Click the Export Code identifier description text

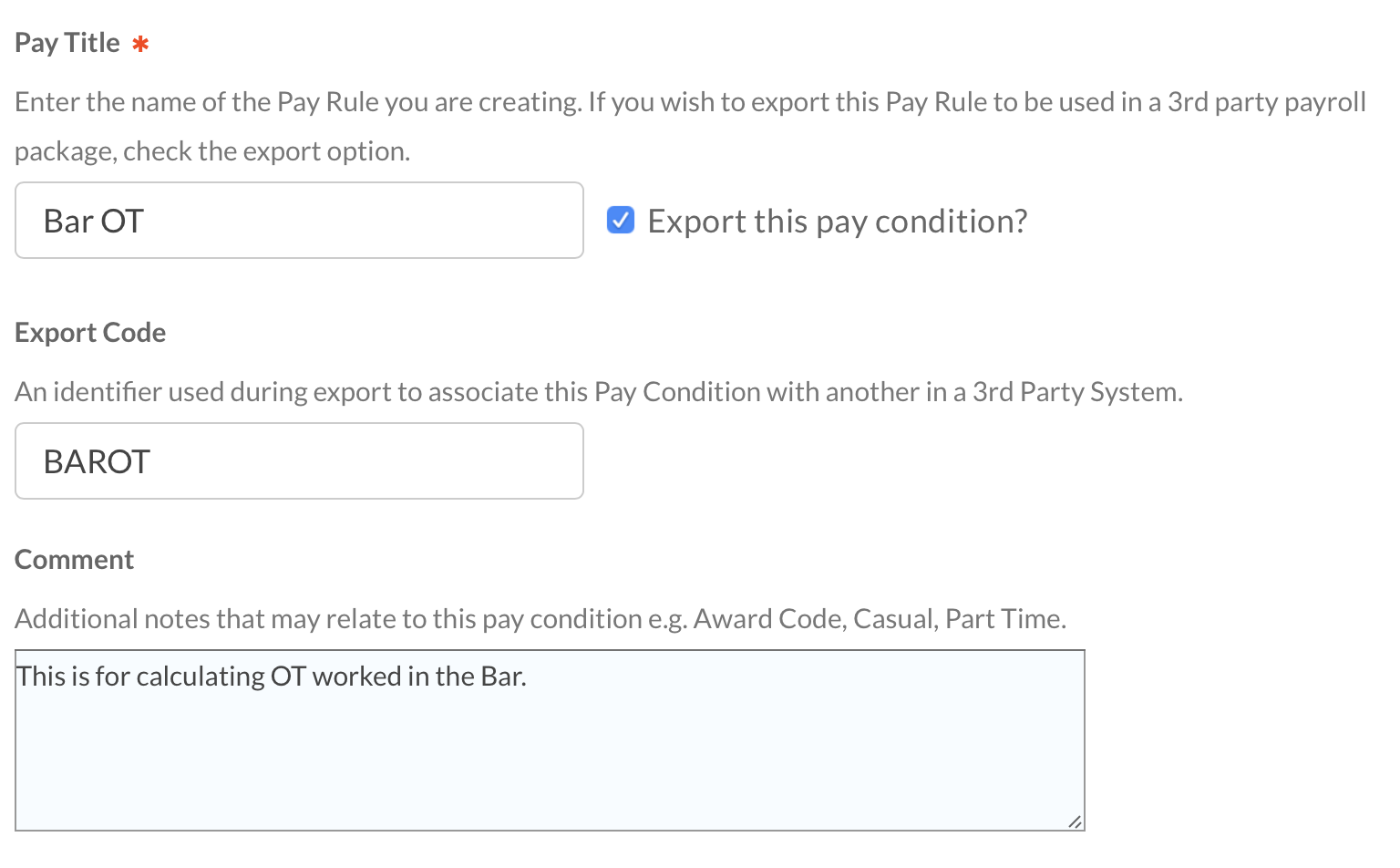pyautogui.click(x=598, y=392)
